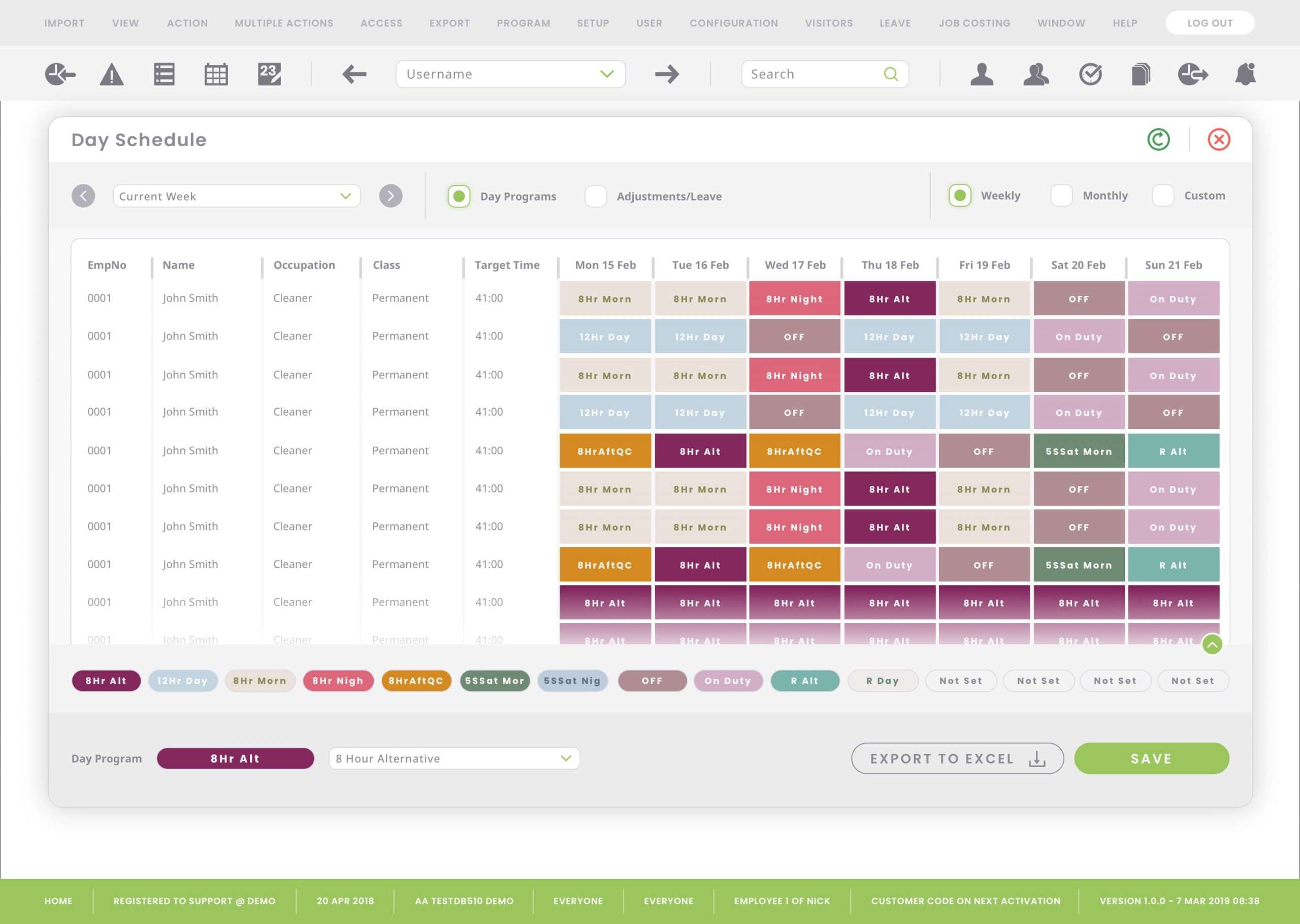The height and width of the screenshot is (924, 1300).
Task: Click the single user profile icon
Action: (x=982, y=75)
